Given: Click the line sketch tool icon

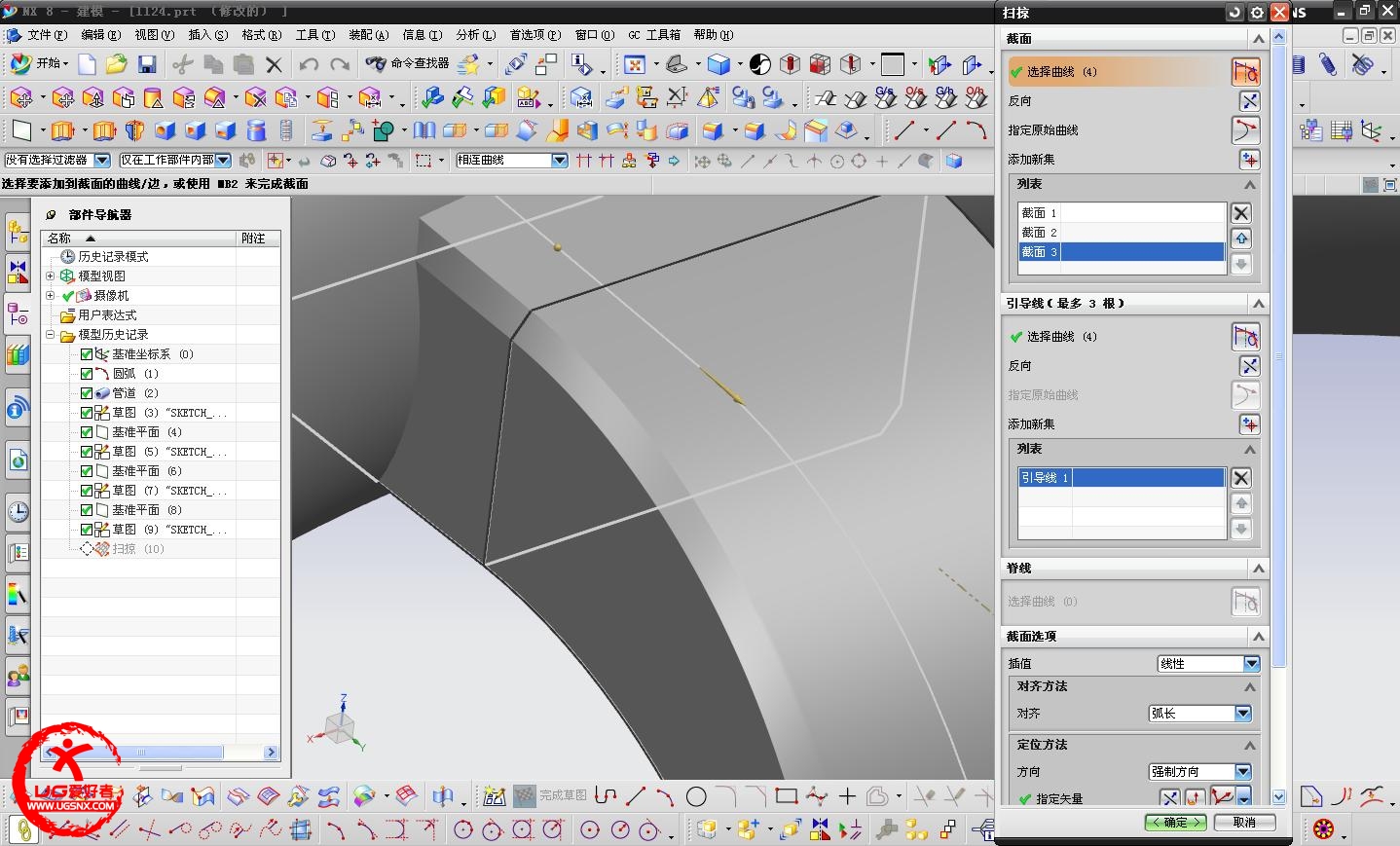Looking at the screenshot, I should click(636, 796).
